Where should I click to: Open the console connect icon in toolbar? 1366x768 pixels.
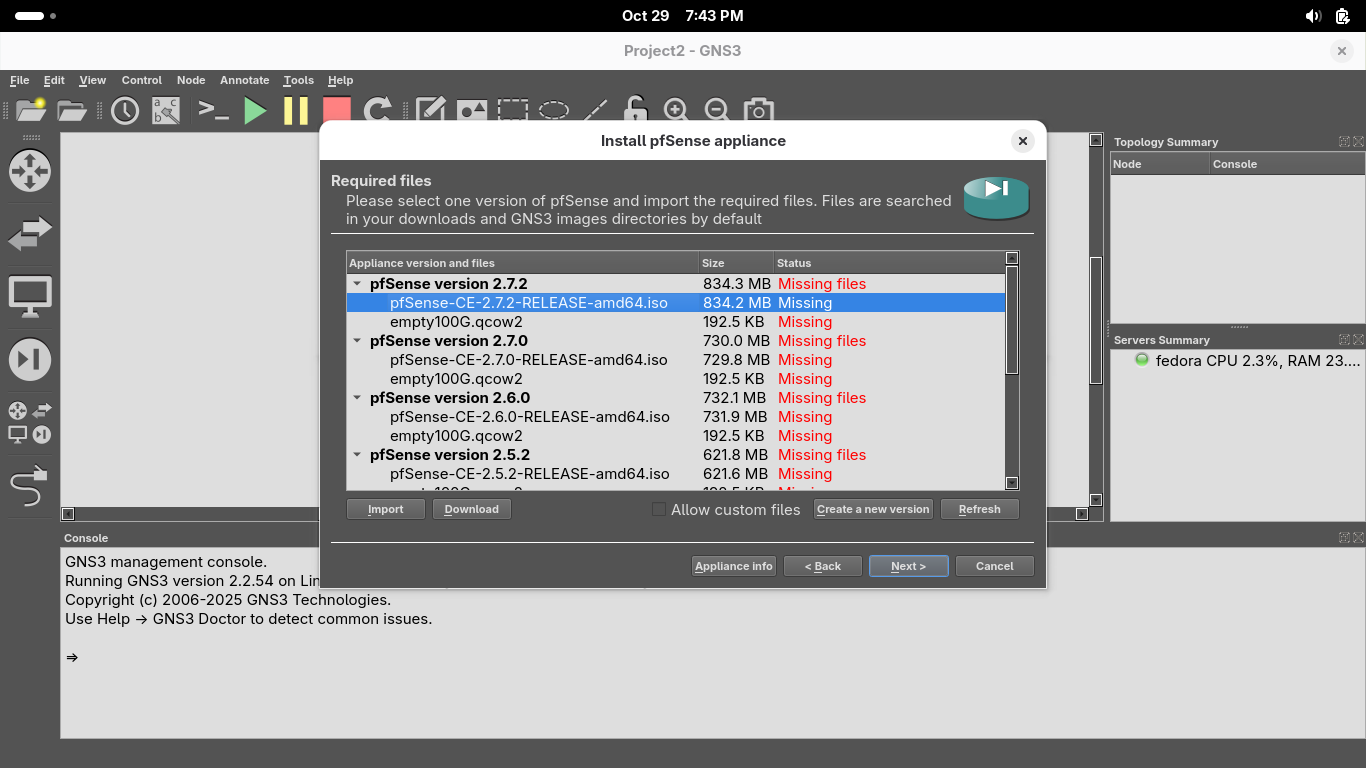(x=213, y=110)
